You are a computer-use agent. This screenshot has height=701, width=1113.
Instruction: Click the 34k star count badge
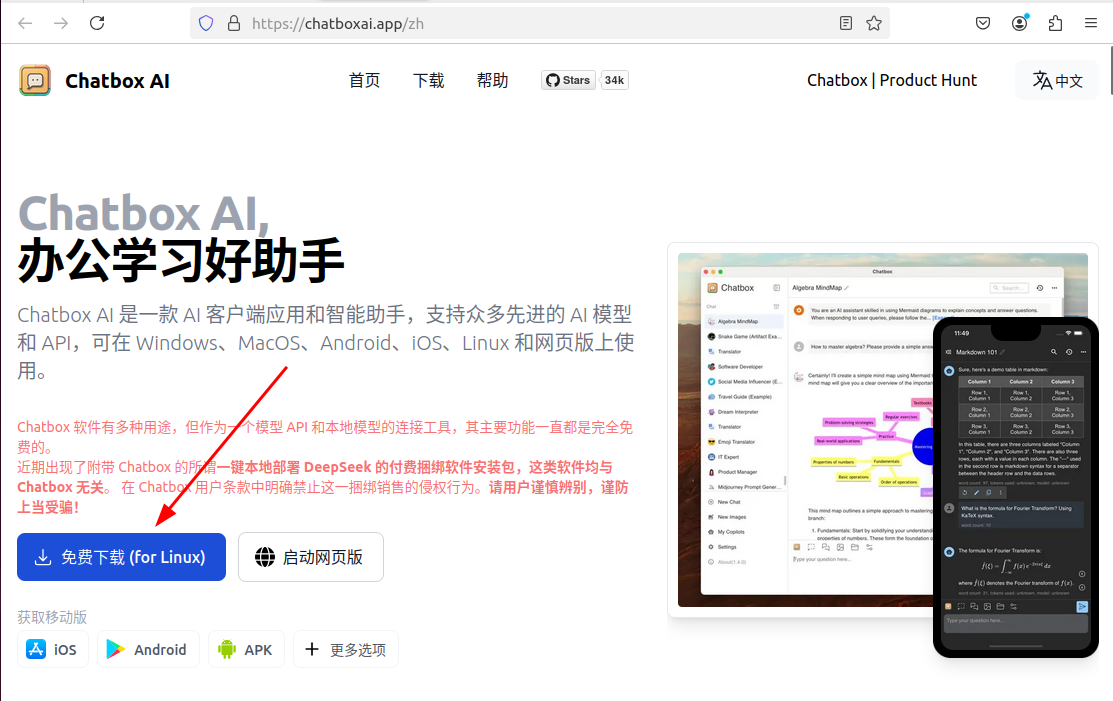point(615,80)
